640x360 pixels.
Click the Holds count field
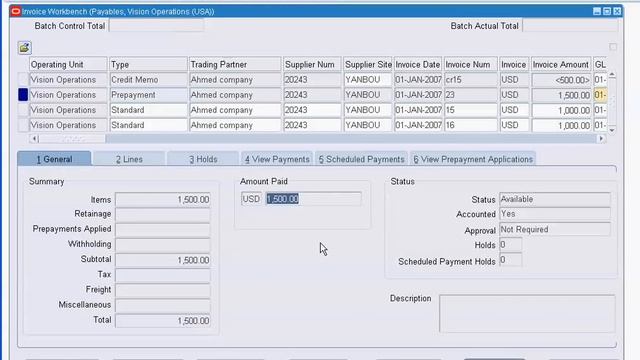[x=511, y=244]
